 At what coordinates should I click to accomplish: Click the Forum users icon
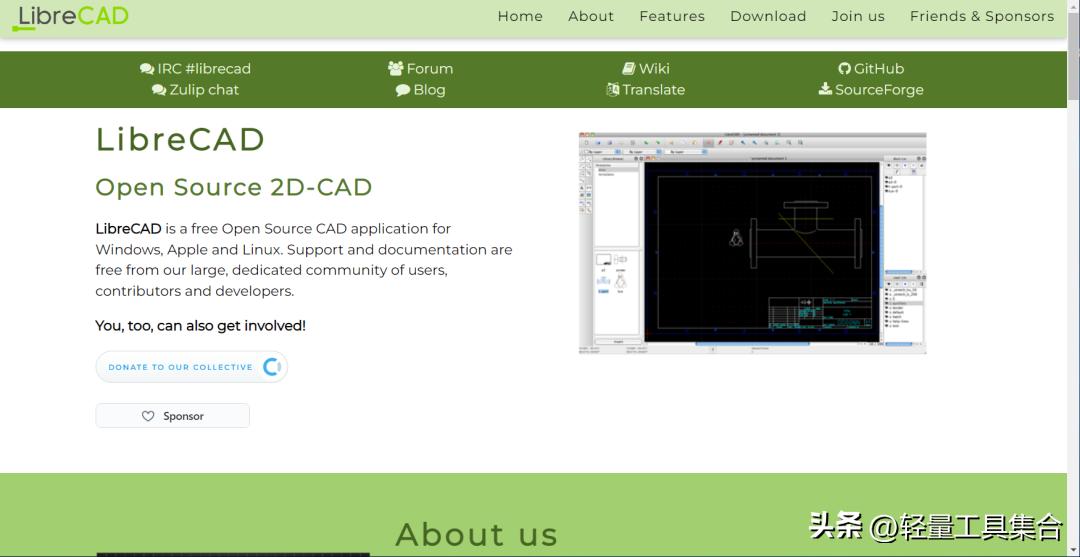(395, 69)
